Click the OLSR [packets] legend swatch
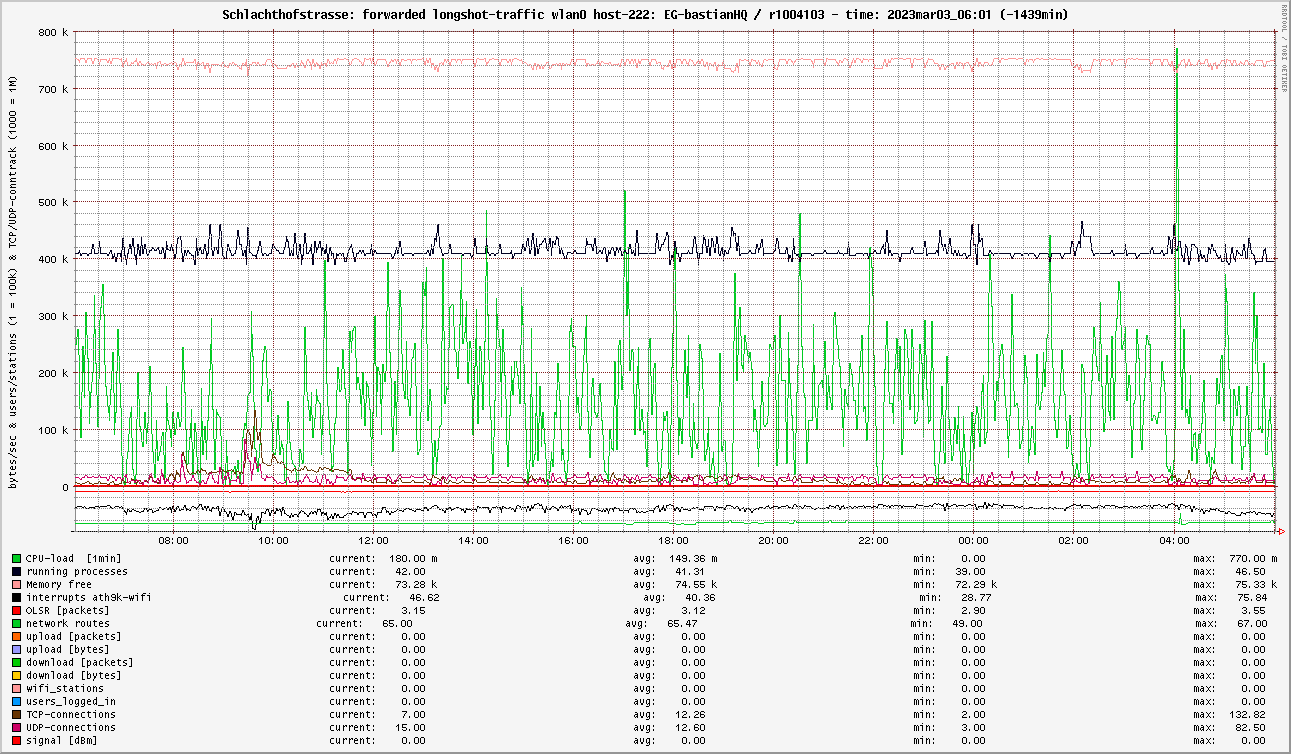 point(17,610)
